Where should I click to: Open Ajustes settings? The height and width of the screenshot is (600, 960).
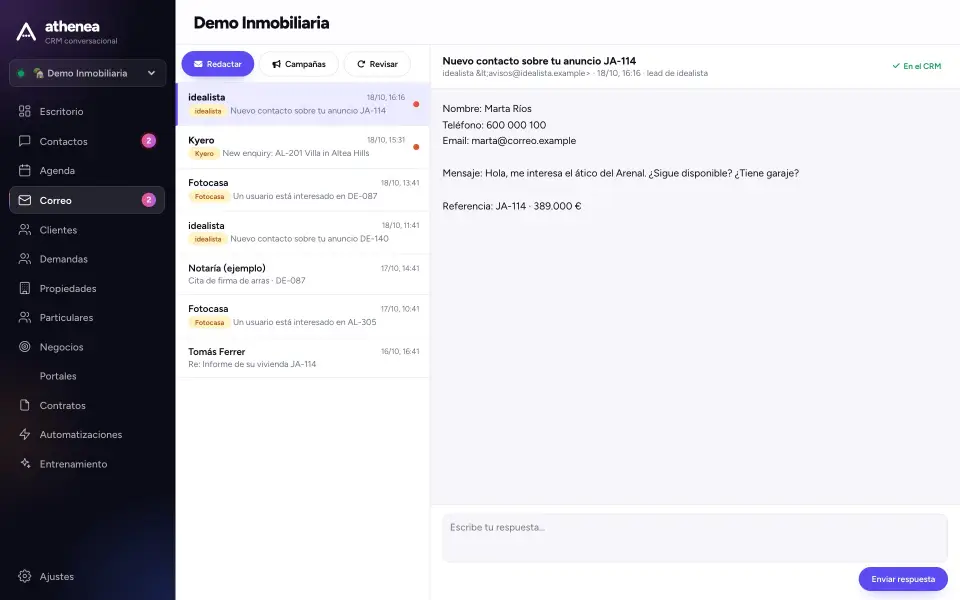coord(87,576)
